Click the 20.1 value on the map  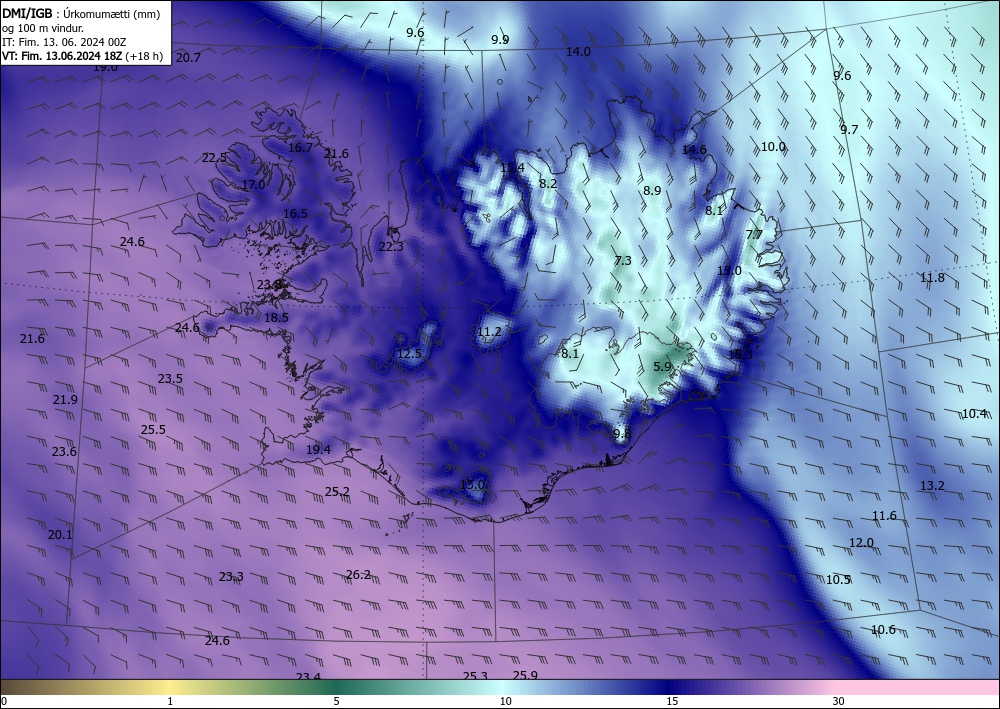[60, 535]
